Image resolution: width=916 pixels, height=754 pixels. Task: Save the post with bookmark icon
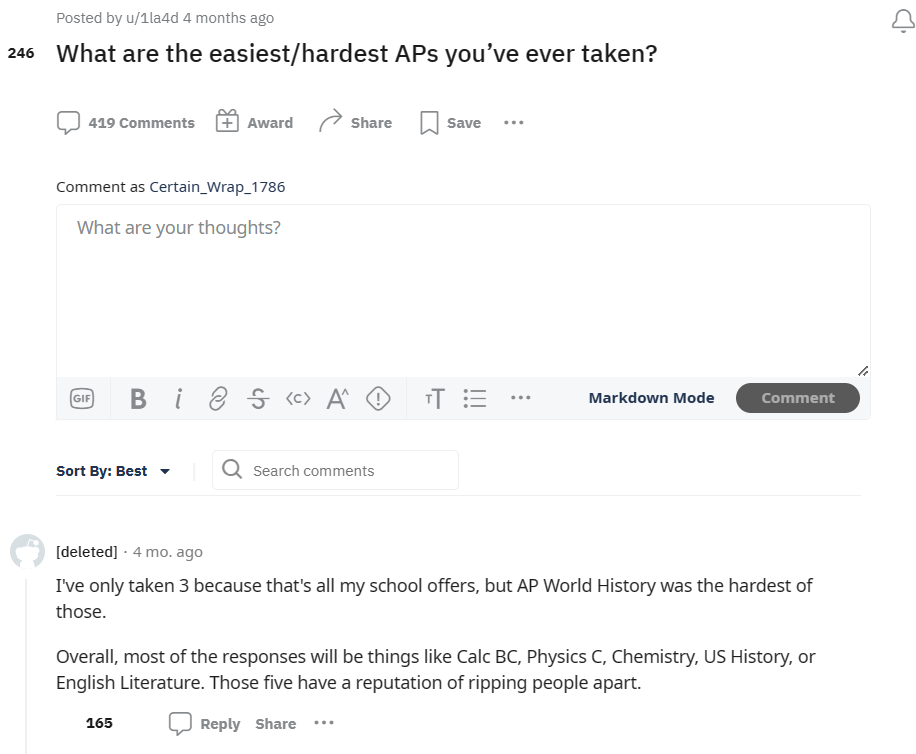(450, 123)
